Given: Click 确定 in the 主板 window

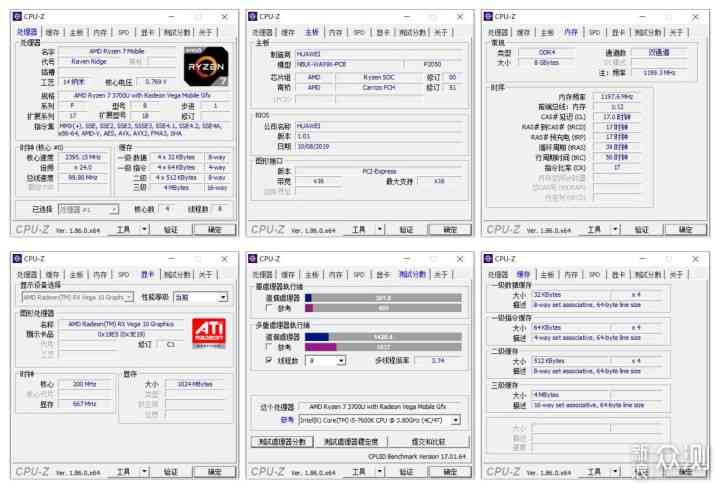Looking at the screenshot, I should point(450,229).
